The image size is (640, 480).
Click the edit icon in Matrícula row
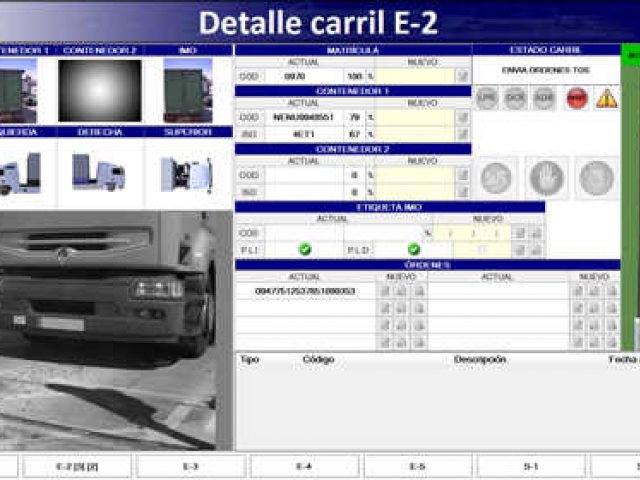point(462,76)
